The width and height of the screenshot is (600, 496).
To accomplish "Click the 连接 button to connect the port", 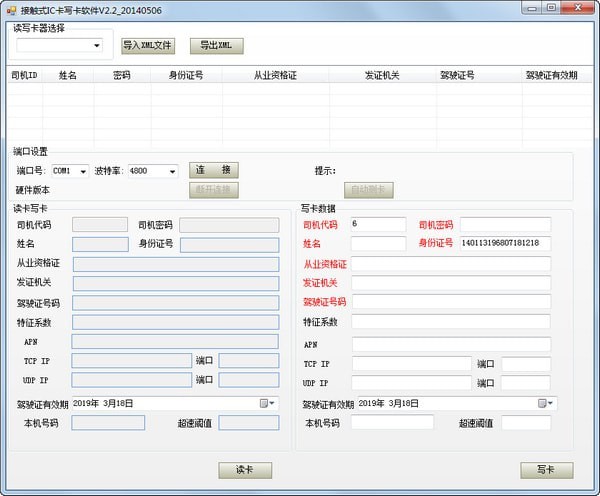I will click(x=214, y=171).
